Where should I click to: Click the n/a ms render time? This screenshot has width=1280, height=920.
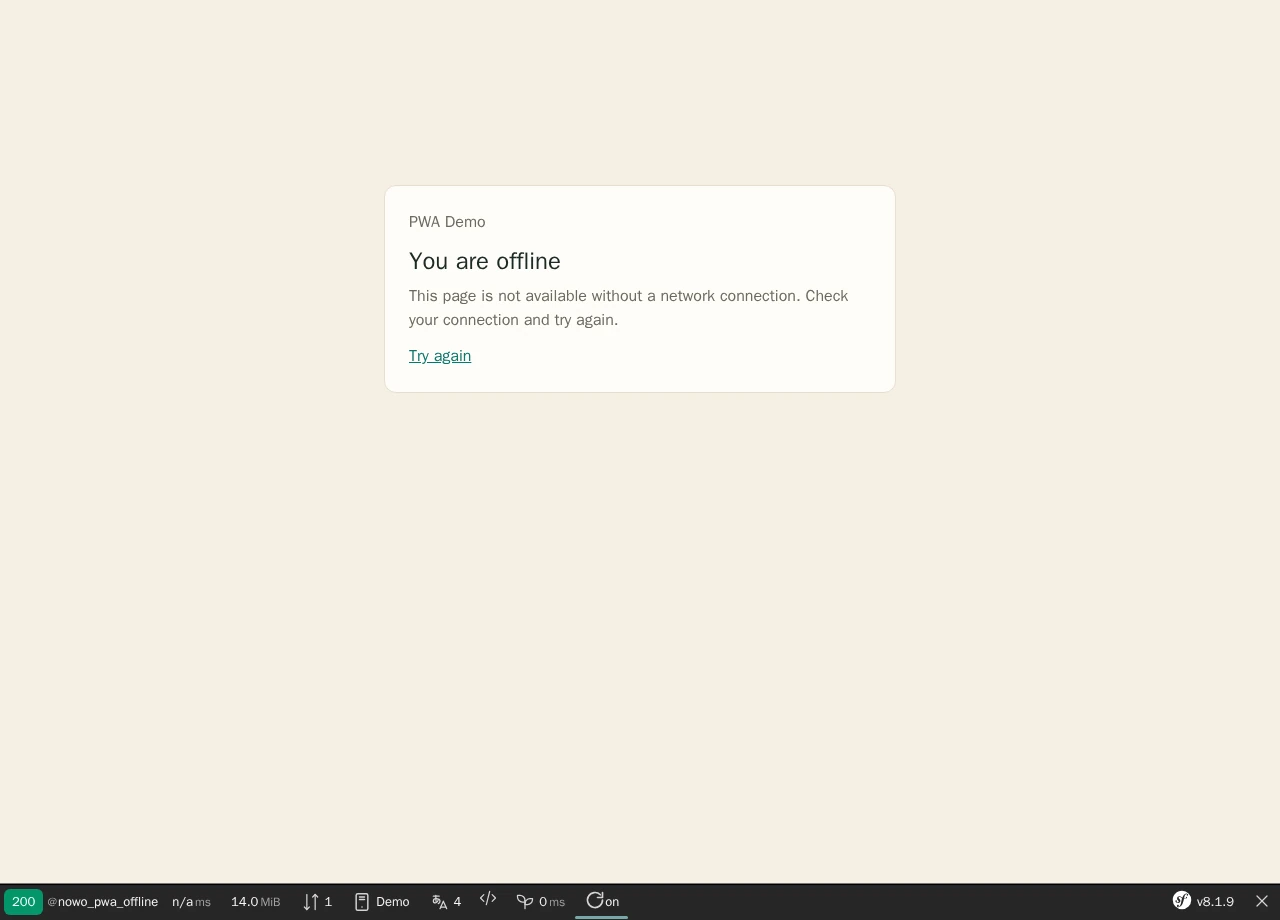pos(191,902)
